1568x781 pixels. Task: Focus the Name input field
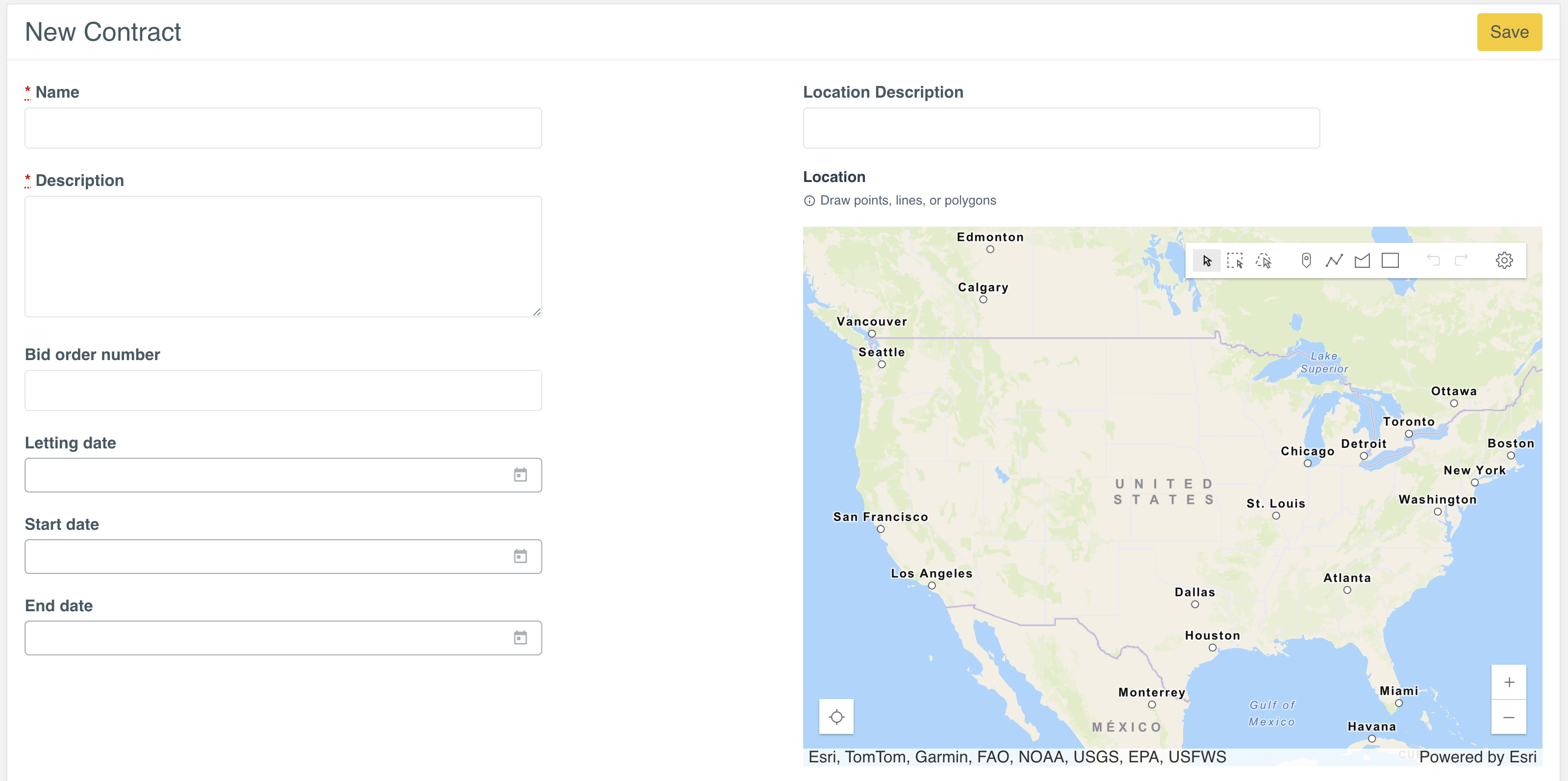point(283,128)
